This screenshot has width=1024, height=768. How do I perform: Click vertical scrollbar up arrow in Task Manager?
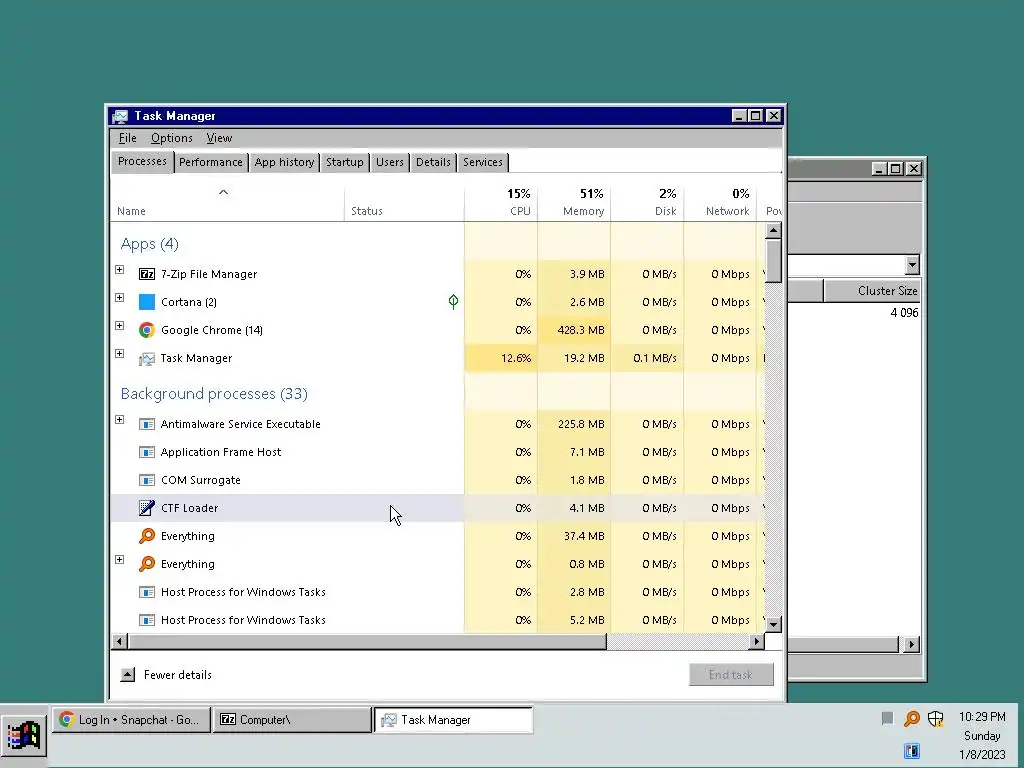(x=773, y=231)
